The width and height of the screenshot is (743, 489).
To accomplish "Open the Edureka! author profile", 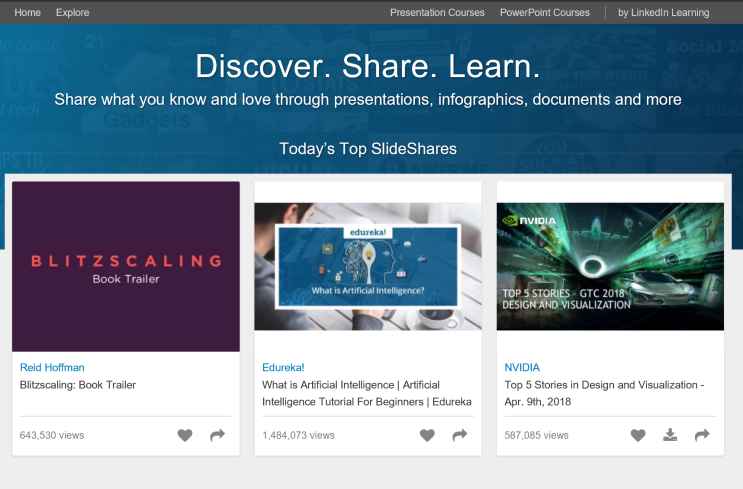I will [x=283, y=367].
